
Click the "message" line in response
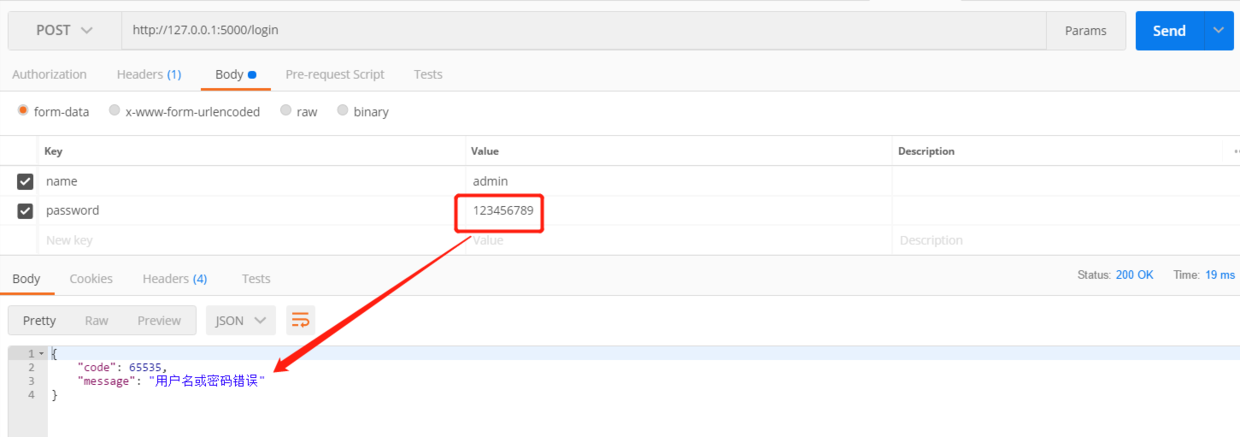[171, 381]
